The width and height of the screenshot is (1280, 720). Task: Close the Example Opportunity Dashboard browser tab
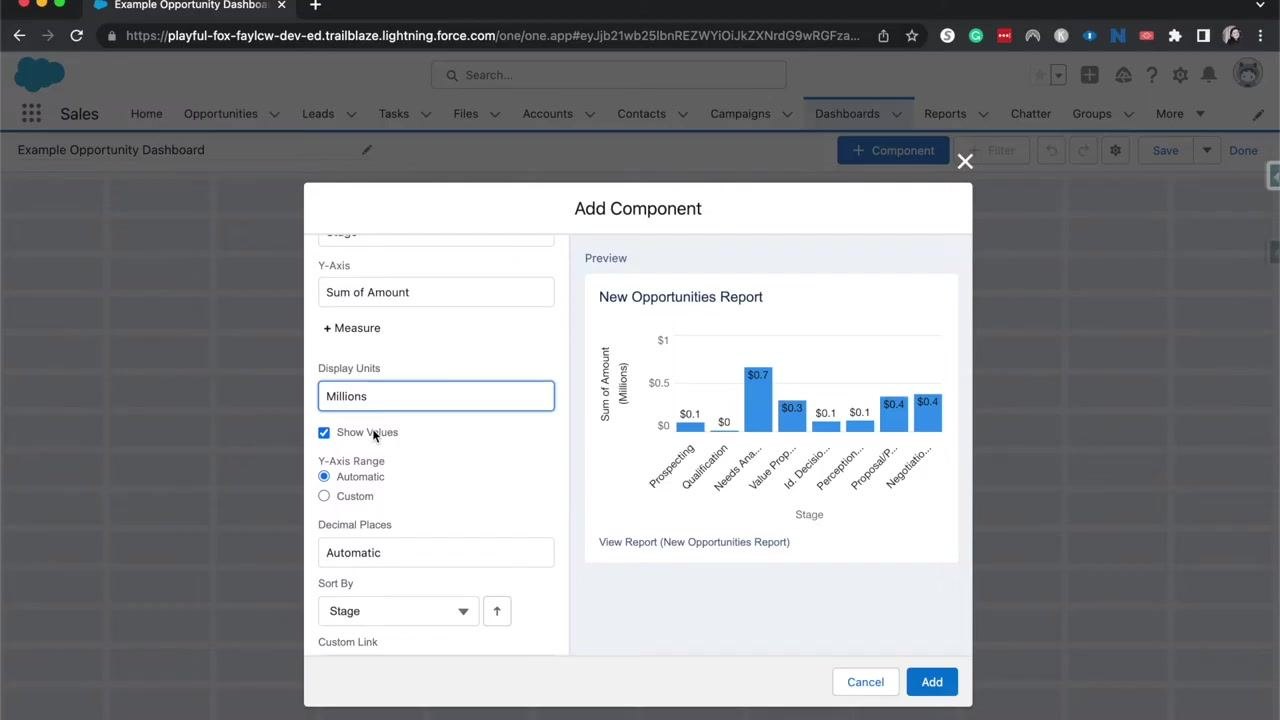coord(281,6)
